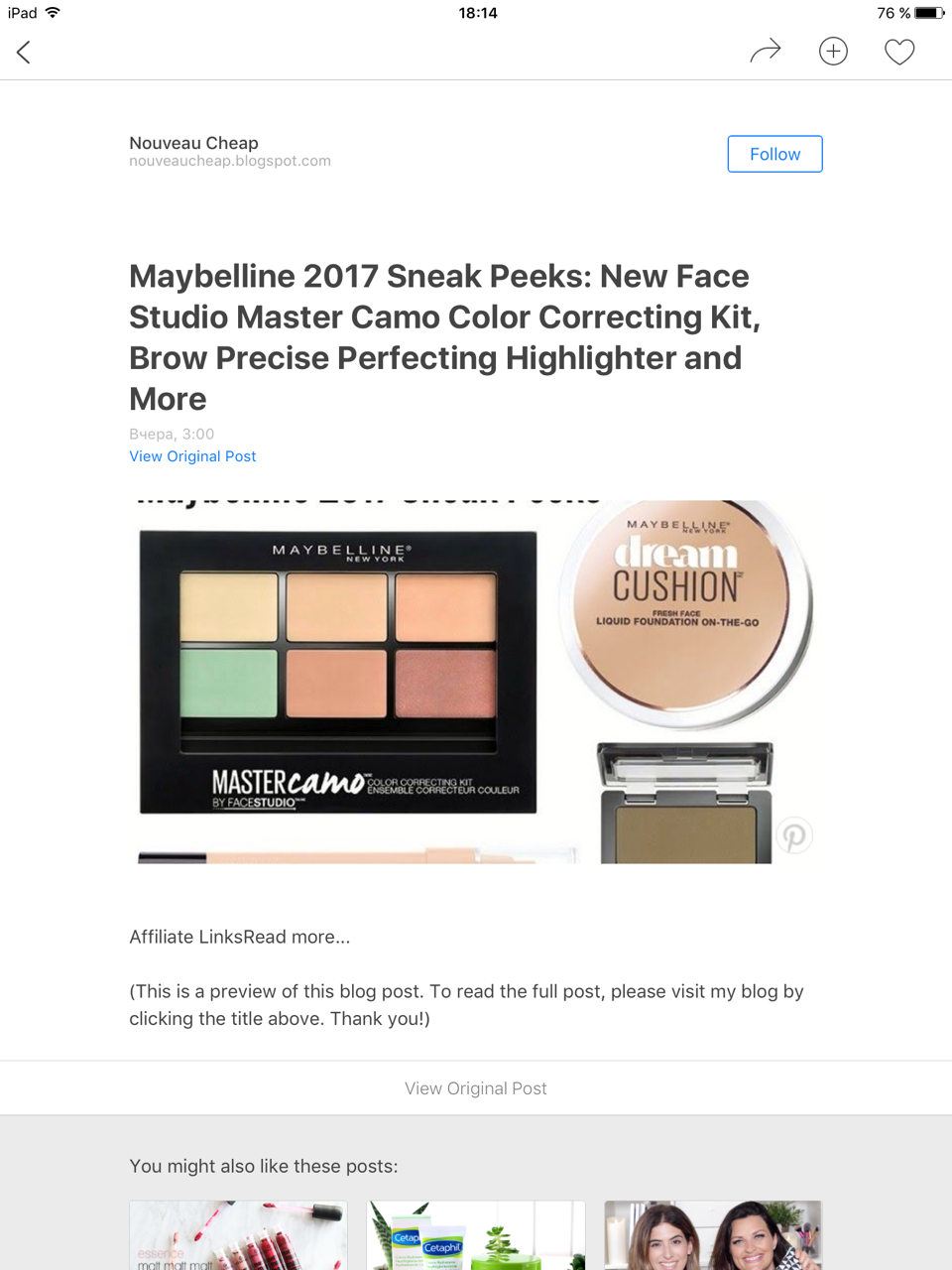Tap the battery indicator in status bar
Screen dimensions: 952x1270
pos(929,13)
